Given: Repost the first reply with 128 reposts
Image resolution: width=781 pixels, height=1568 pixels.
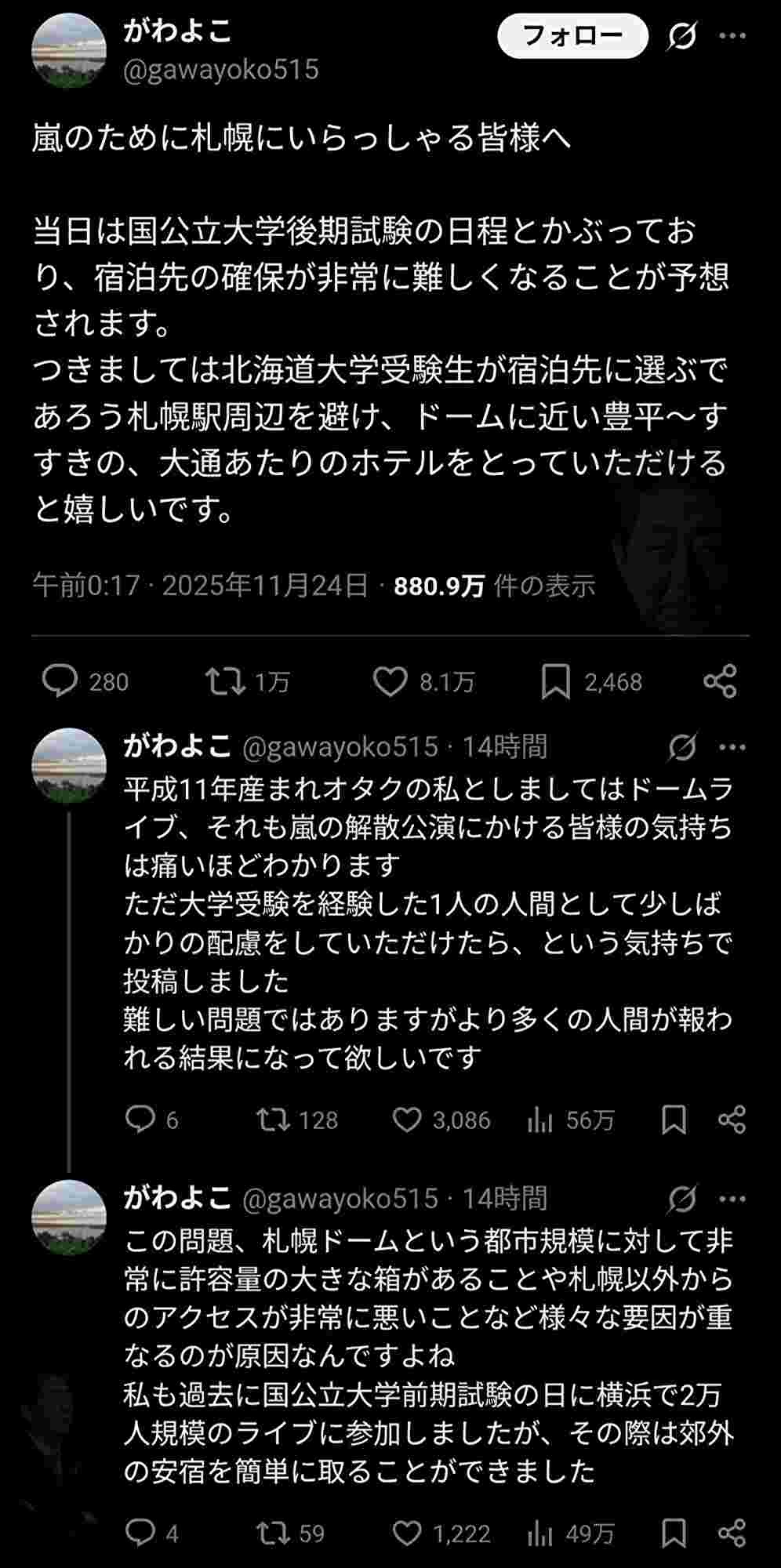Looking at the screenshot, I should point(274,1119).
